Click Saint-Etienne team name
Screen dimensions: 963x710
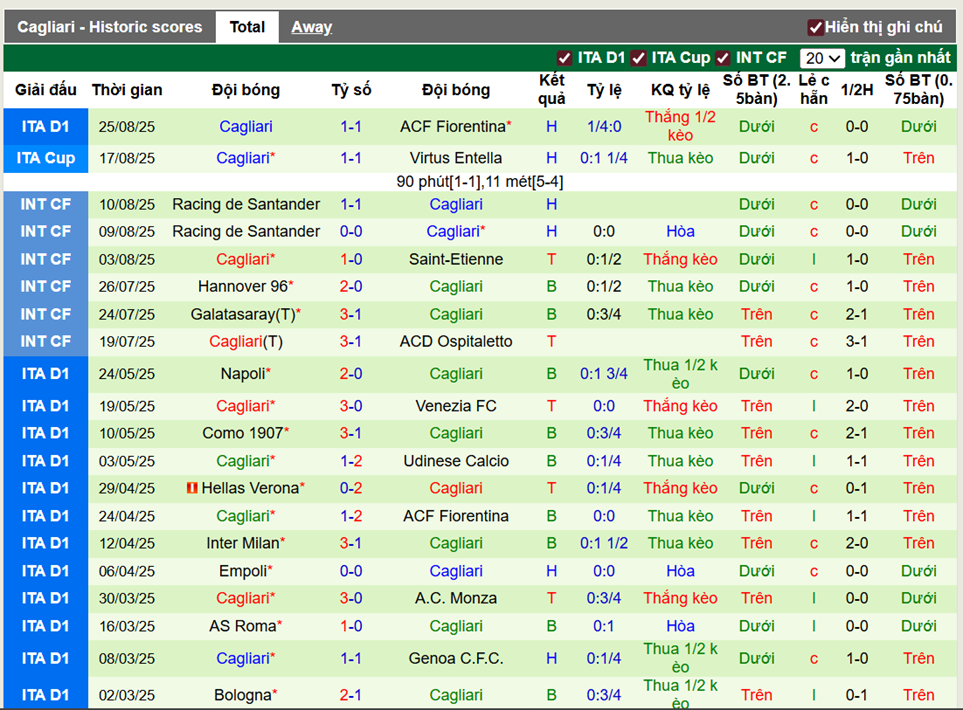coord(456,259)
